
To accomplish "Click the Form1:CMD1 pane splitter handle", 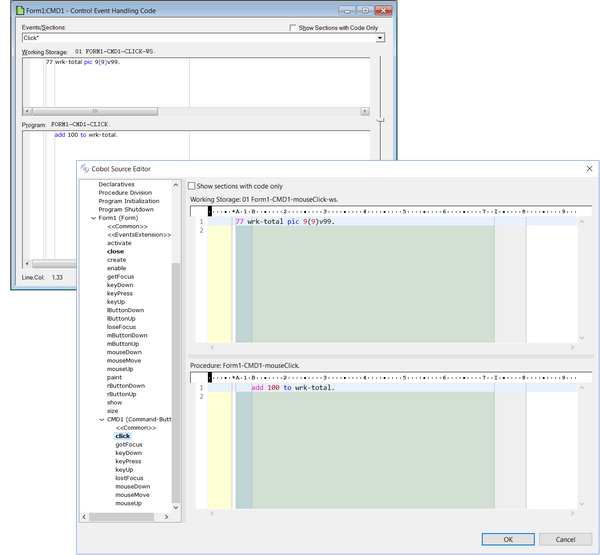I will (380, 120).
